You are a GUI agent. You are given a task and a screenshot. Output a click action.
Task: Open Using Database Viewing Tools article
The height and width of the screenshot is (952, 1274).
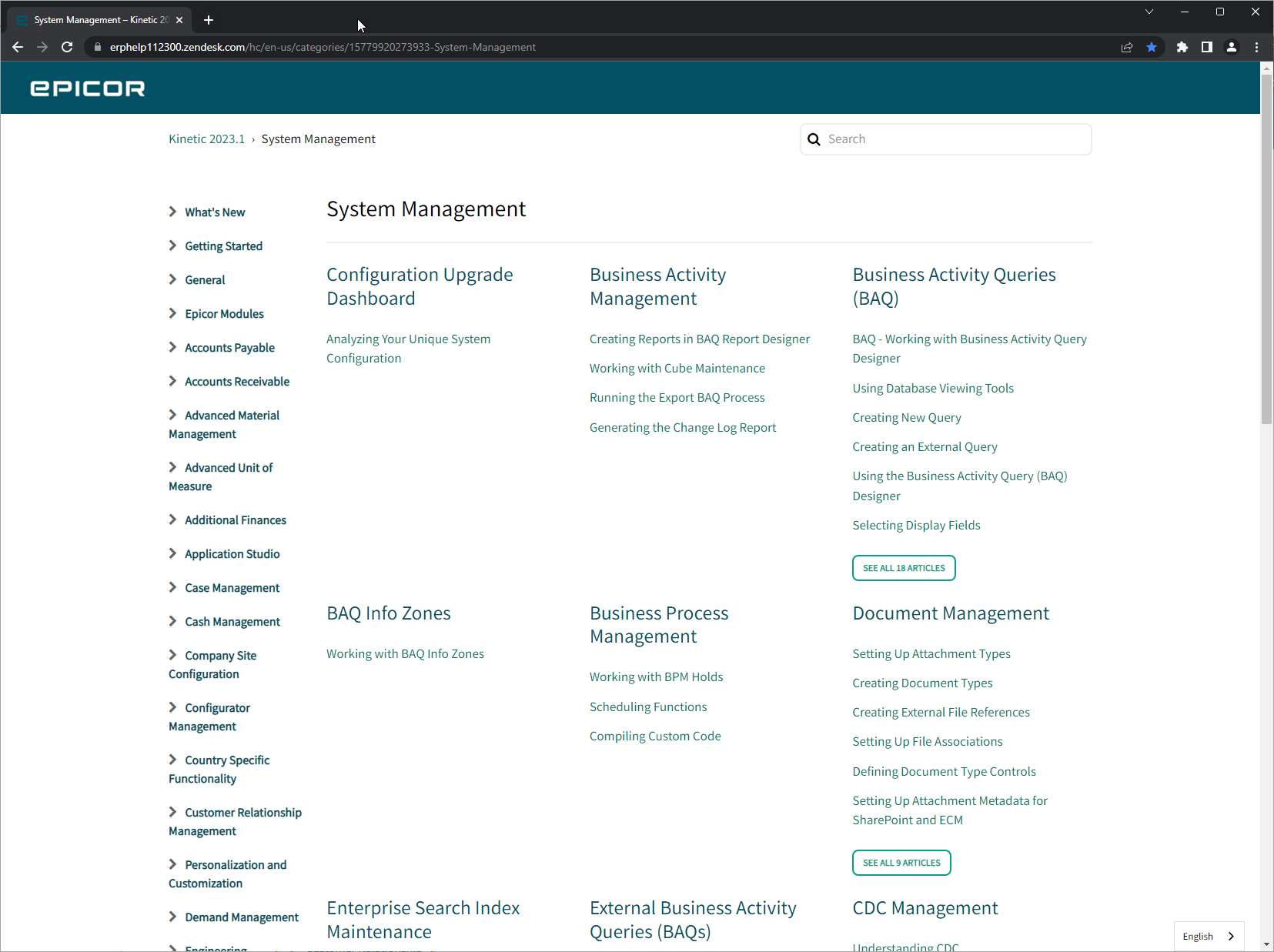(x=933, y=389)
